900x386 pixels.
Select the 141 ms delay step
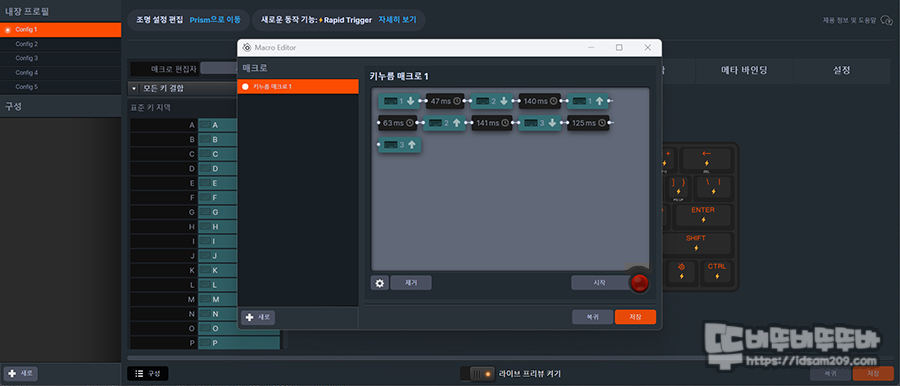(x=492, y=123)
